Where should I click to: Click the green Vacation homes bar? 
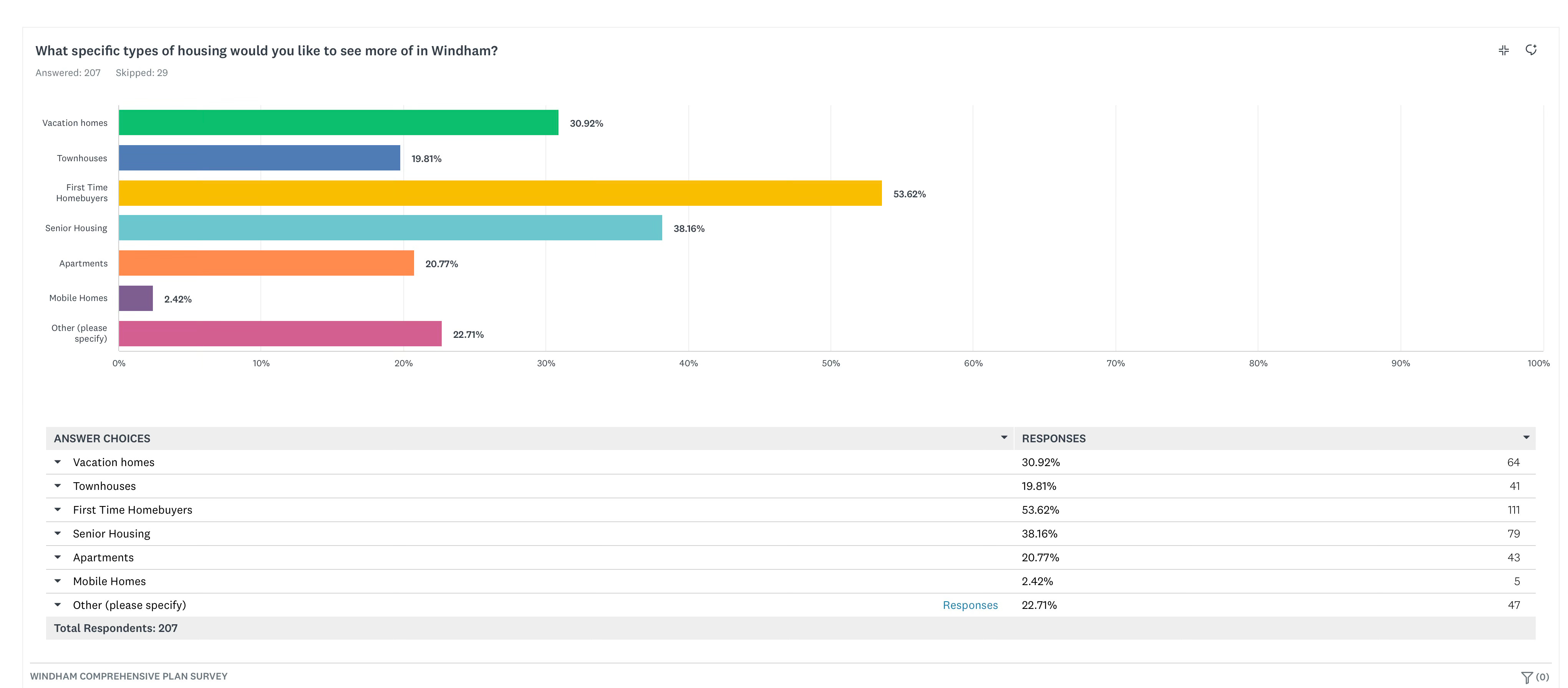click(338, 122)
